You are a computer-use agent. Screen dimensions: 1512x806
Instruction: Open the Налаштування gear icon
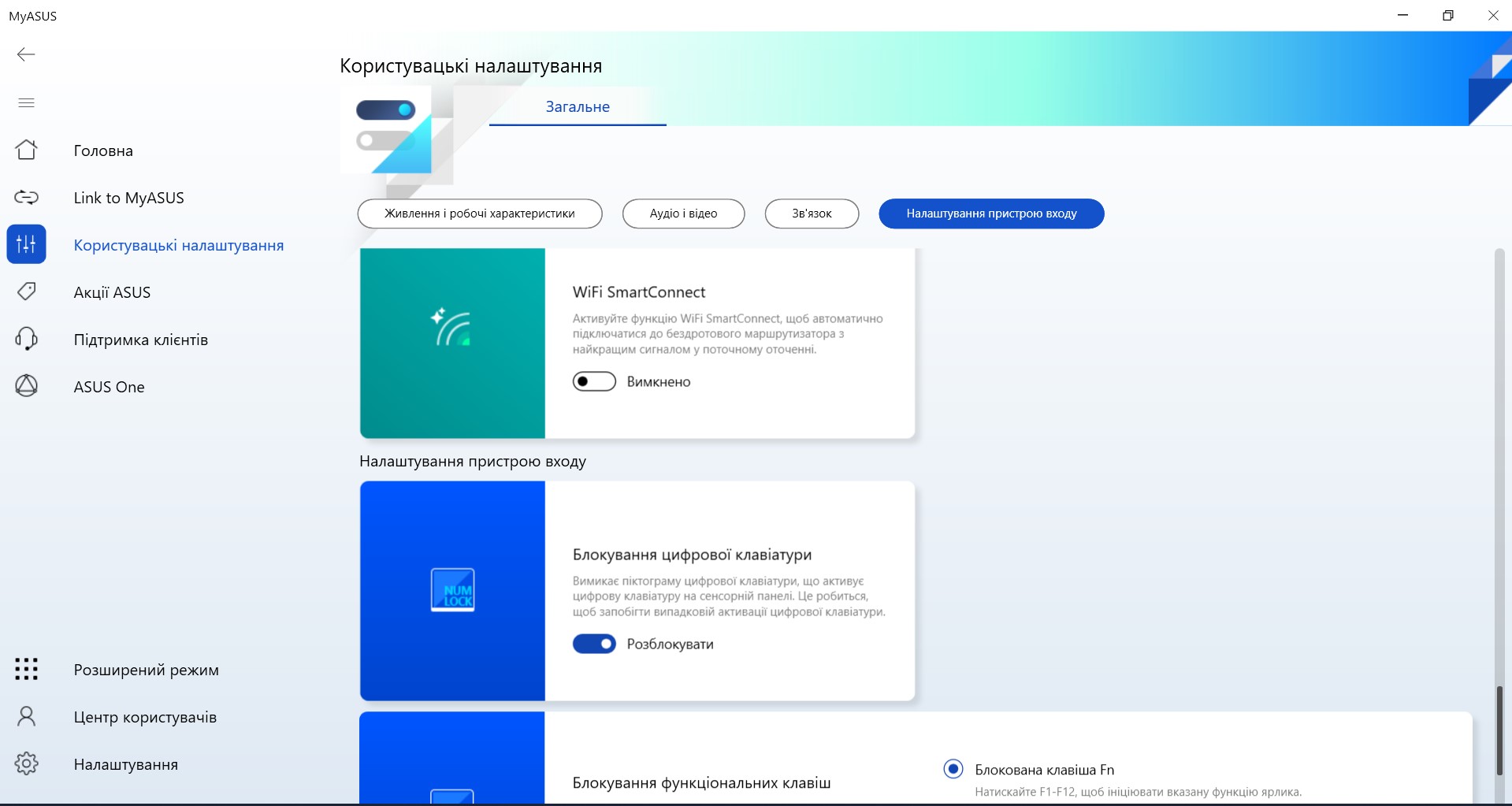coord(26,763)
